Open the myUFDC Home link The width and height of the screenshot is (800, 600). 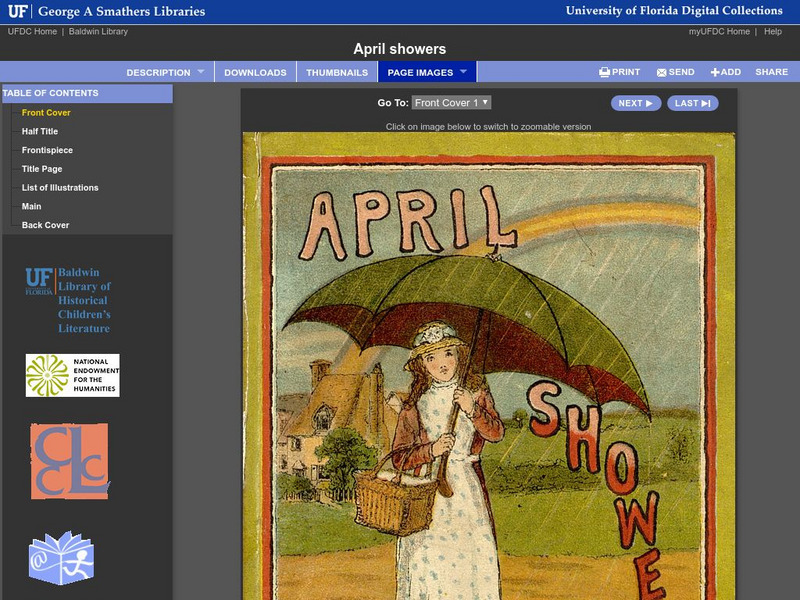point(722,30)
